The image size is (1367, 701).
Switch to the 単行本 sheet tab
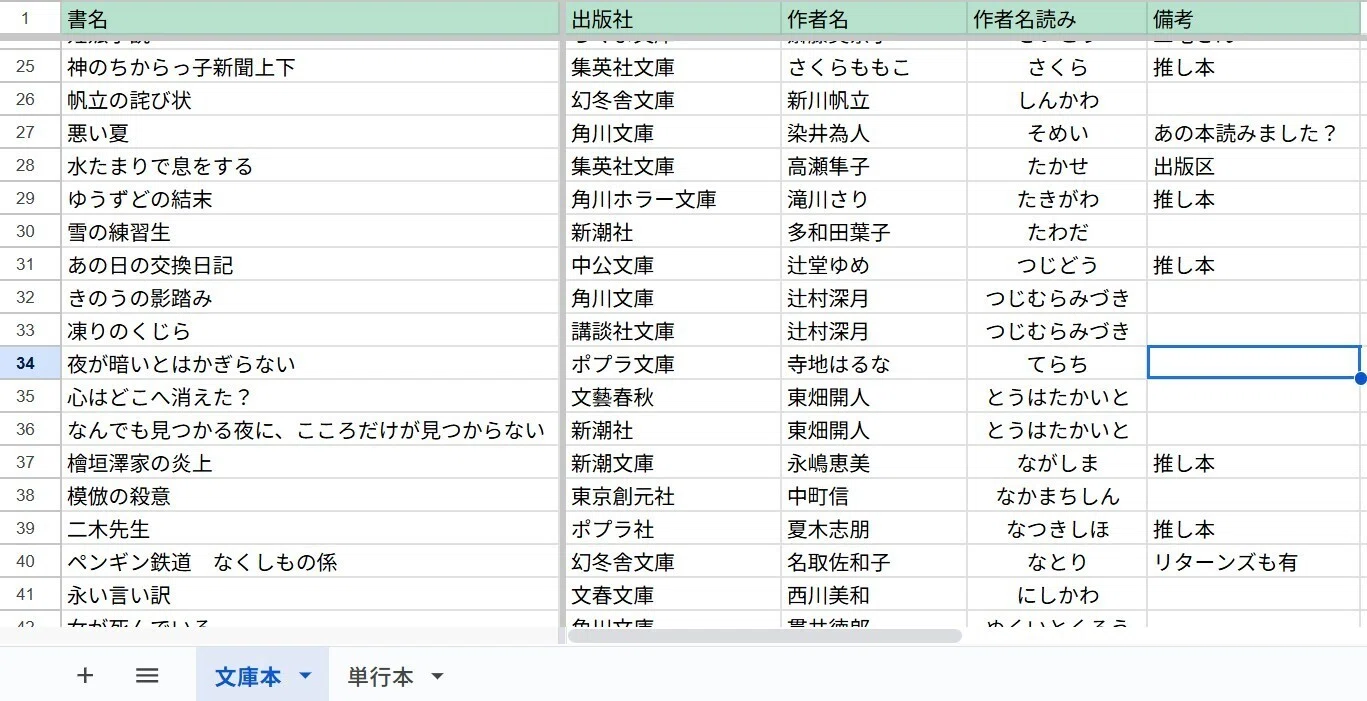[x=380, y=677]
